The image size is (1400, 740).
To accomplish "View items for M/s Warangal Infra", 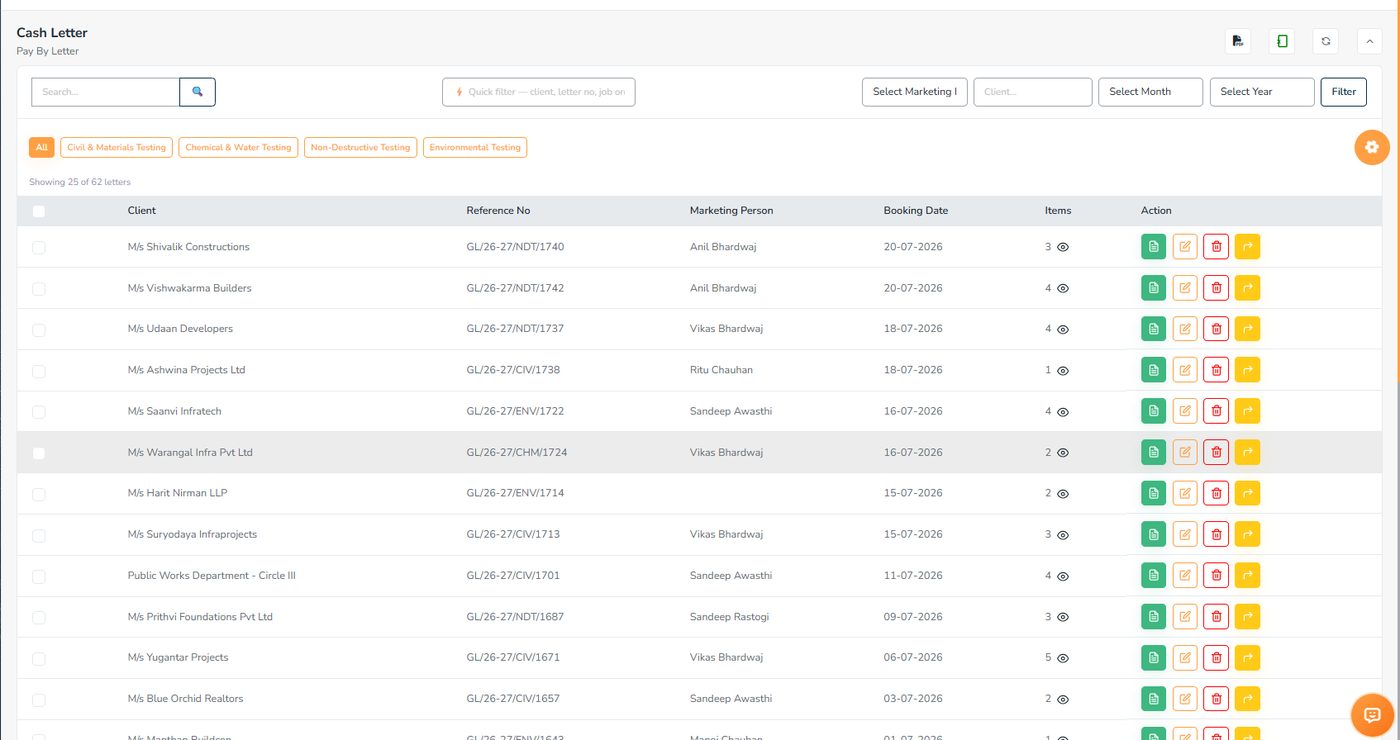I will point(1063,453).
